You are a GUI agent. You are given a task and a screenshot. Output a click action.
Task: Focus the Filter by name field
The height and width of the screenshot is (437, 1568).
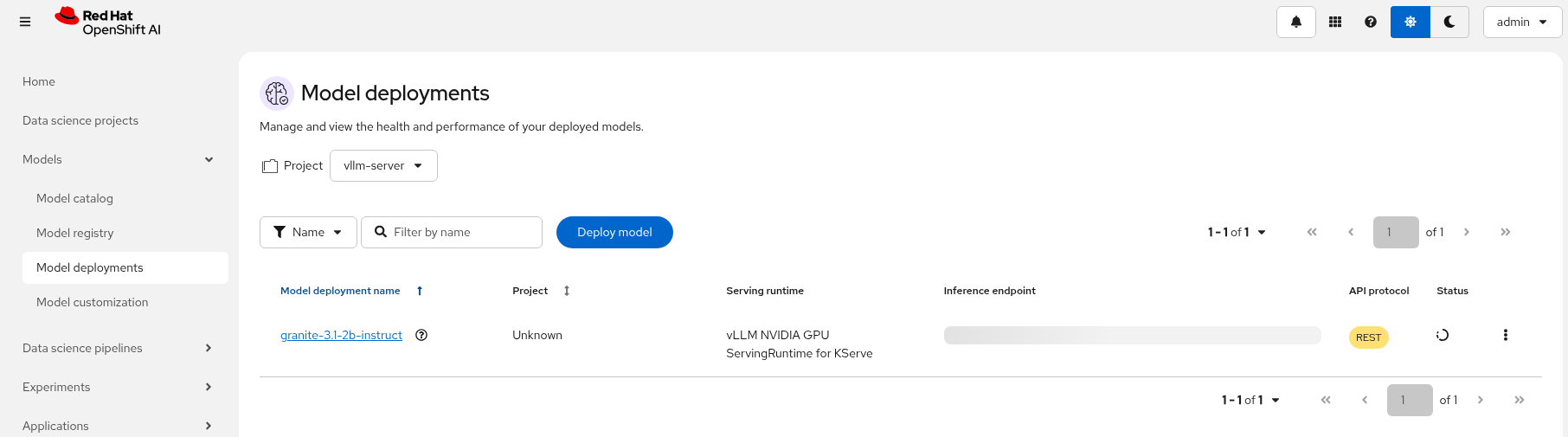click(452, 232)
